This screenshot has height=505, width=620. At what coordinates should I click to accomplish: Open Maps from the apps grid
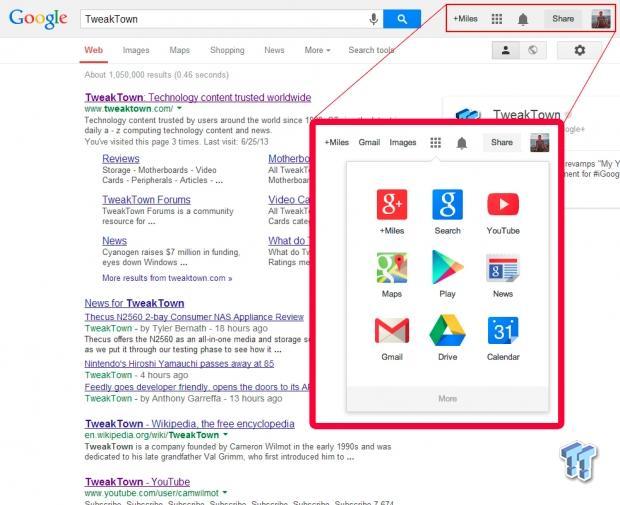click(392, 268)
